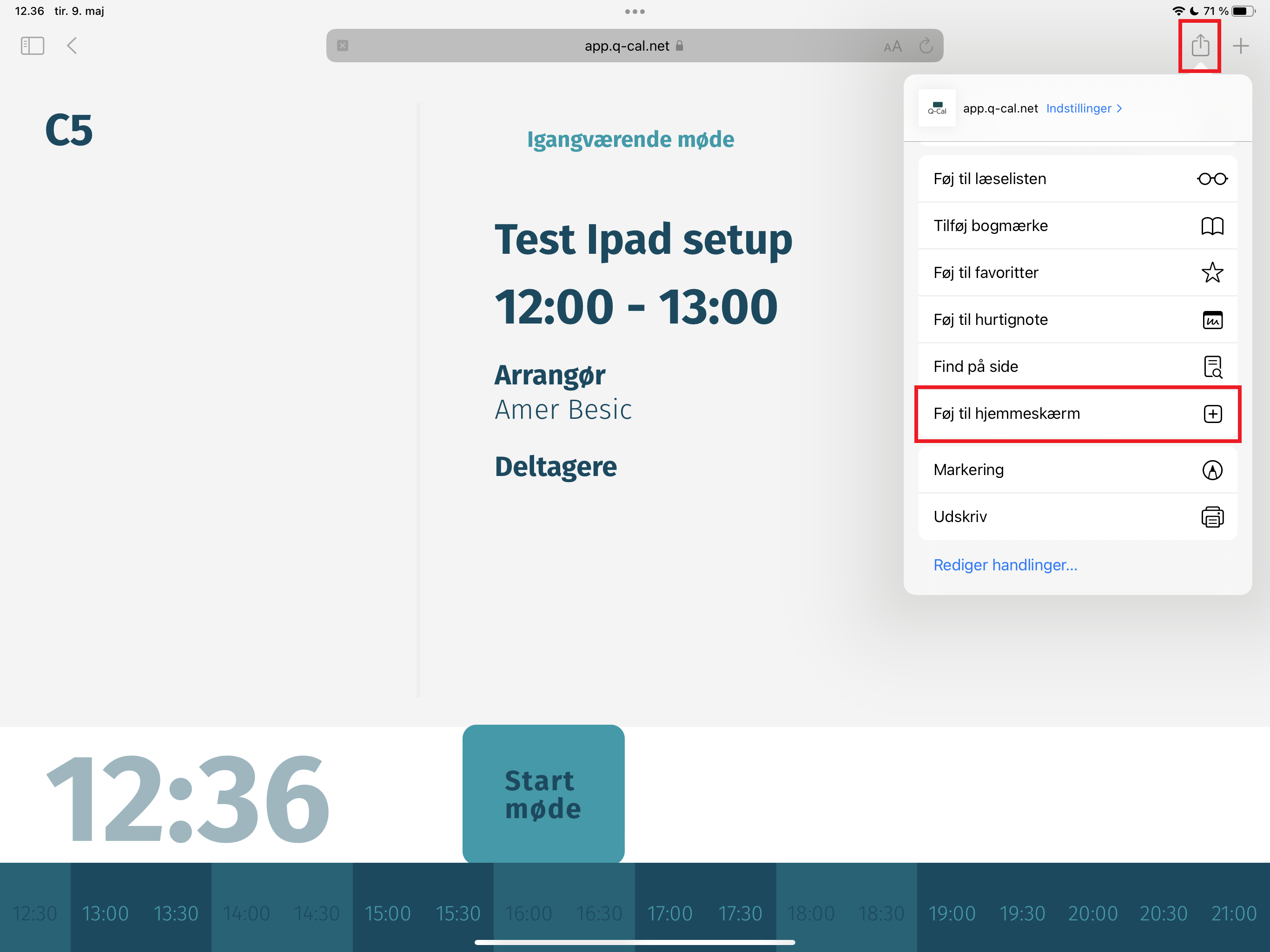Select 21:00 on the timeline
Image resolution: width=1270 pixels, height=952 pixels.
pyautogui.click(x=1234, y=913)
